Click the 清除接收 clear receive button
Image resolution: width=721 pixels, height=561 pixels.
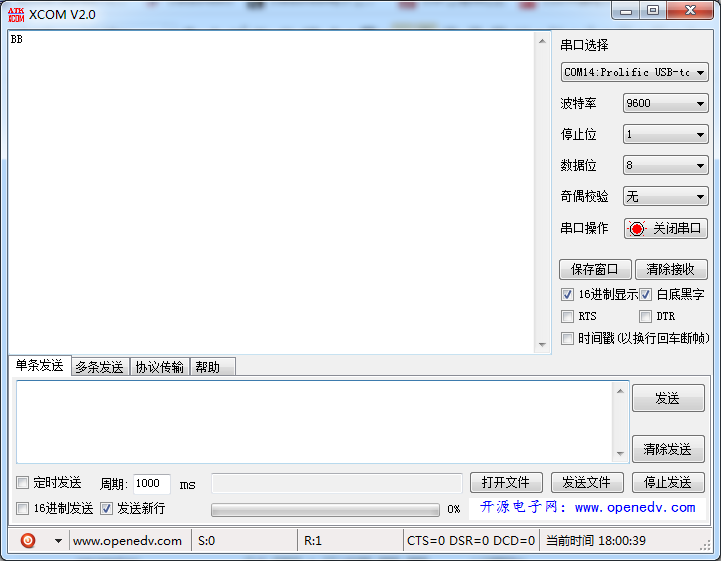pyautogui.click(x=671, y=269)
